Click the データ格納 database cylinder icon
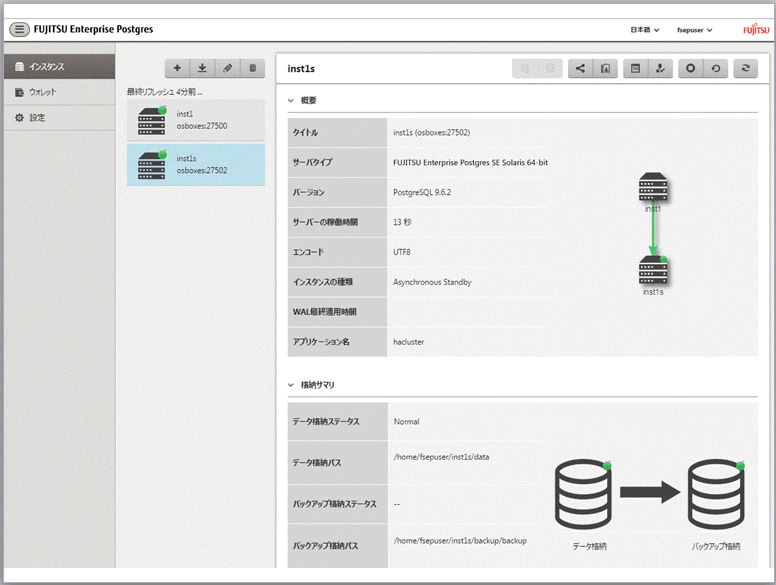Screen dimensions: 776x585 583,493
